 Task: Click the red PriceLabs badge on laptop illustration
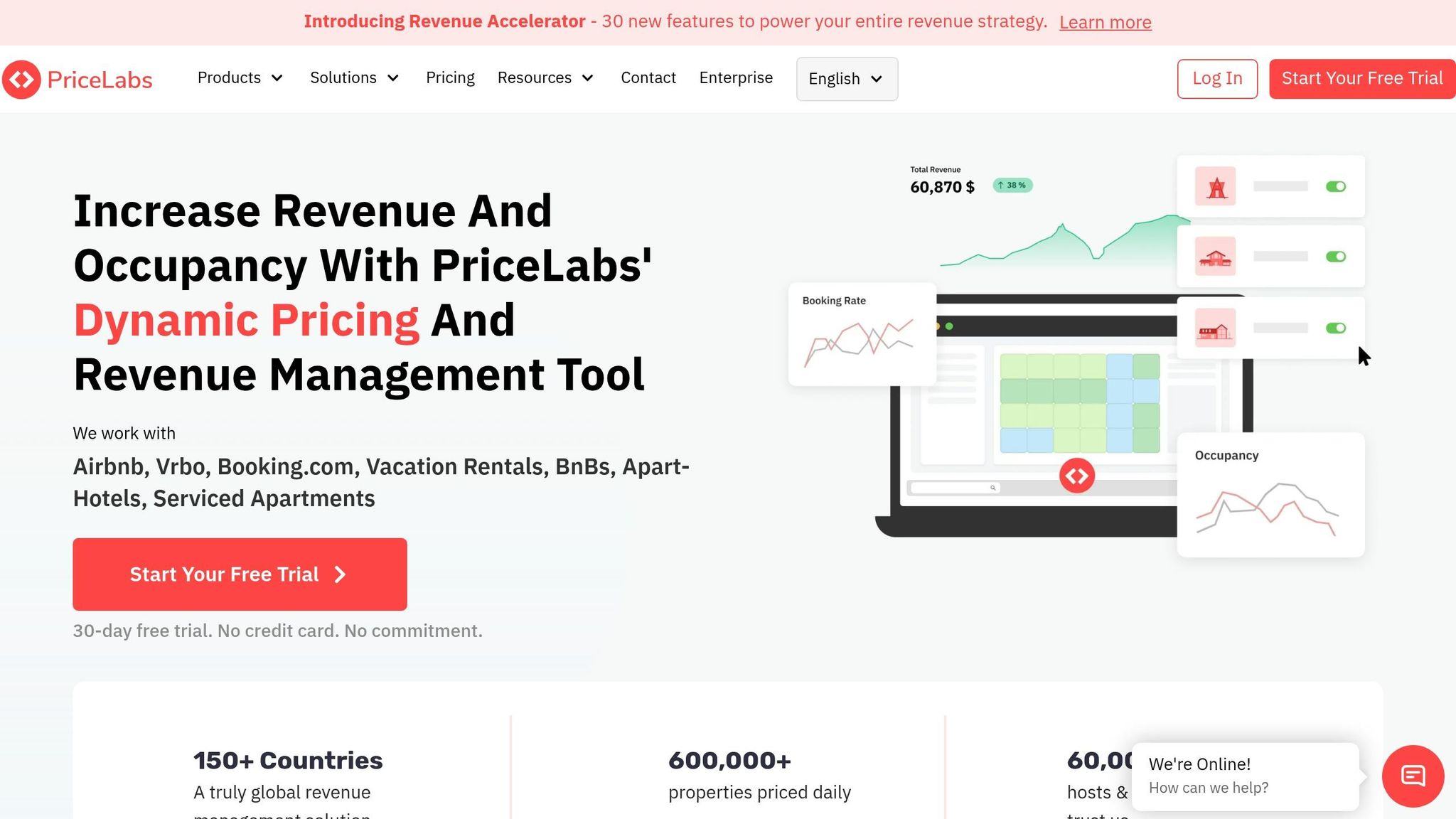1077,476
